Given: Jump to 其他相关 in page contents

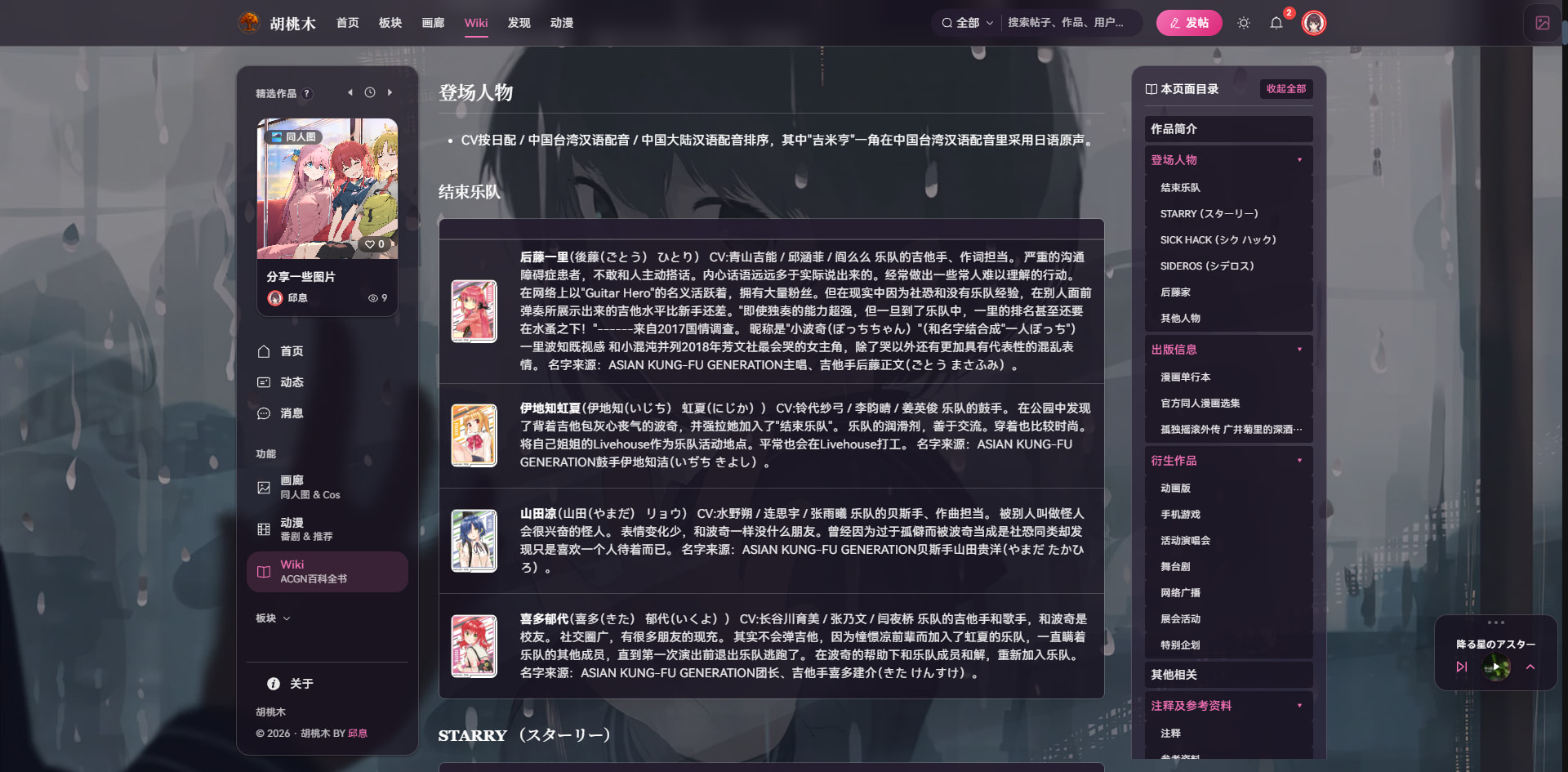Looking at the screenshot, I should [1229, 675].
